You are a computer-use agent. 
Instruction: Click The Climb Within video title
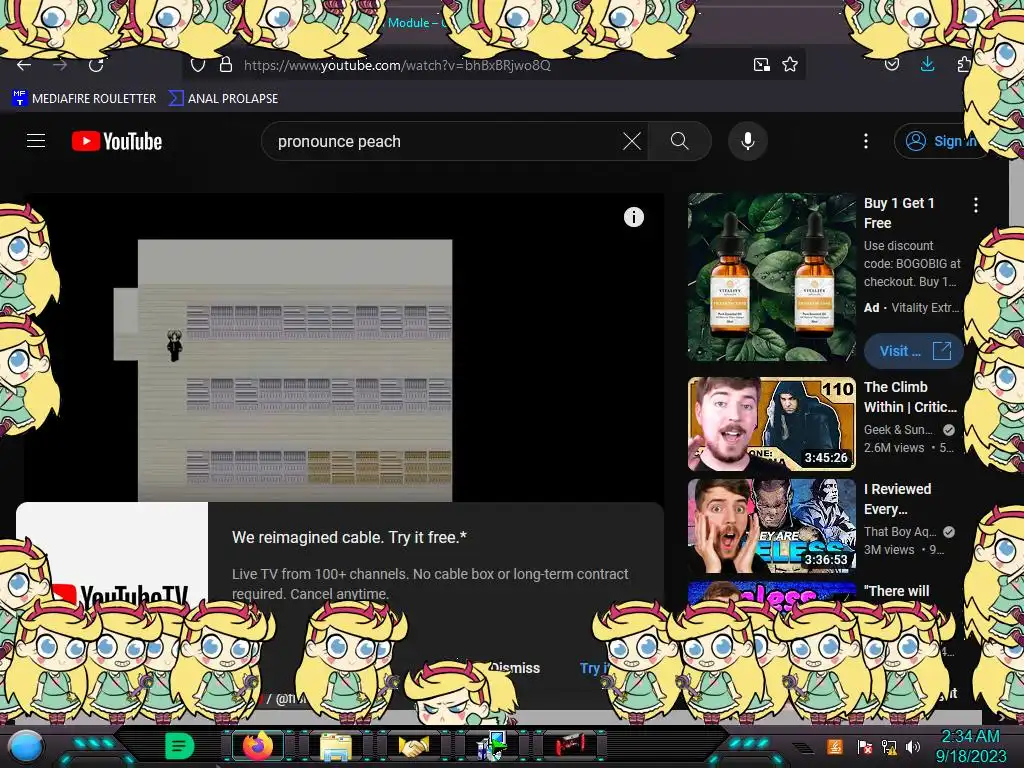click(x=910, y=397)
